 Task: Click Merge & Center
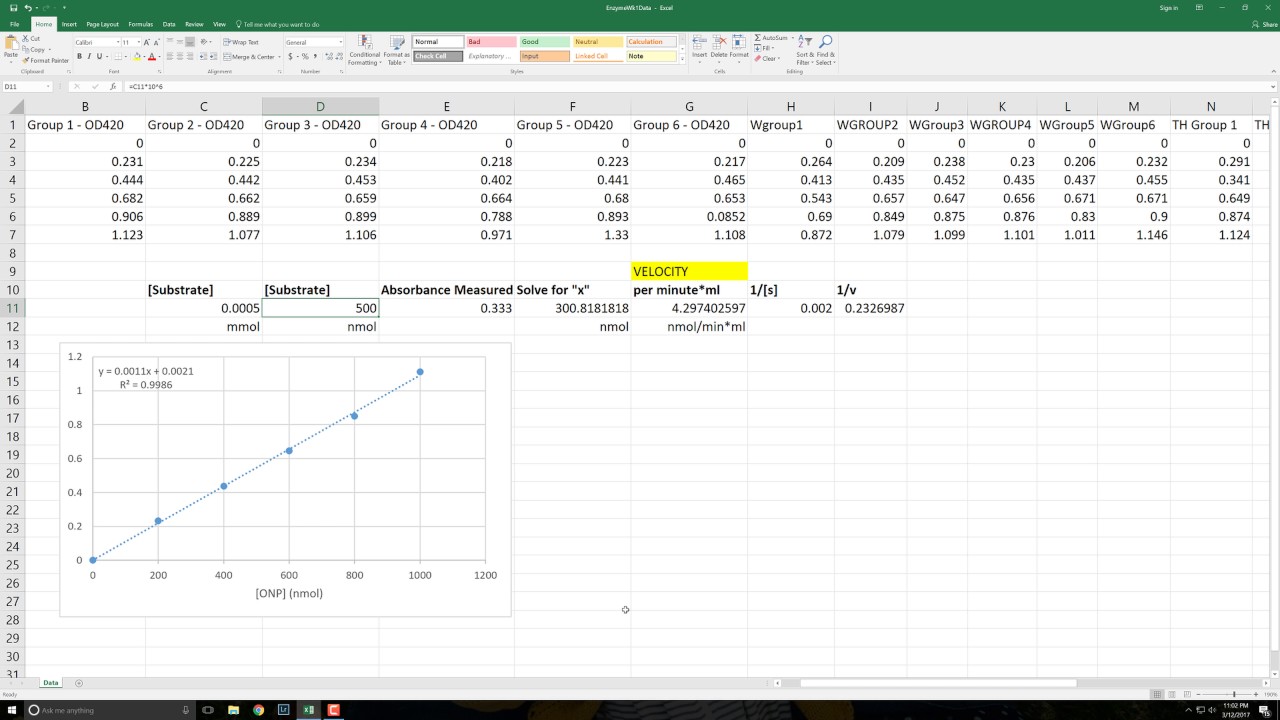pos(248,57)
